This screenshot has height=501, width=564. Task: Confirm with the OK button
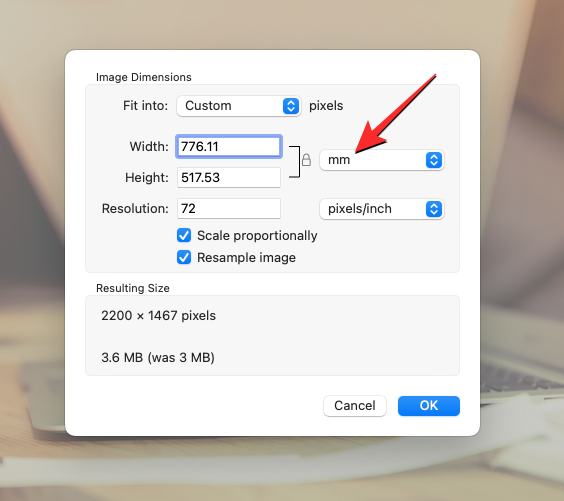[429, 406]
